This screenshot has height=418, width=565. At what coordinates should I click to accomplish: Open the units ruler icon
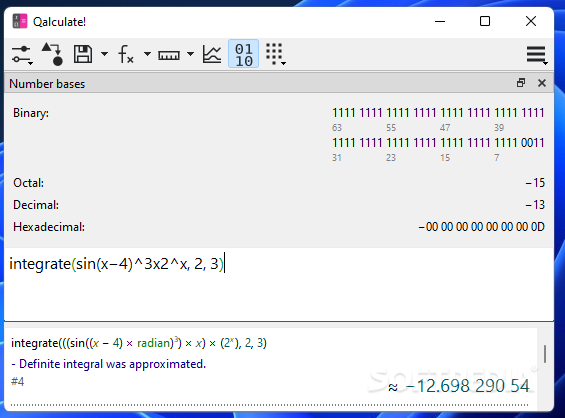click(169, 55)
